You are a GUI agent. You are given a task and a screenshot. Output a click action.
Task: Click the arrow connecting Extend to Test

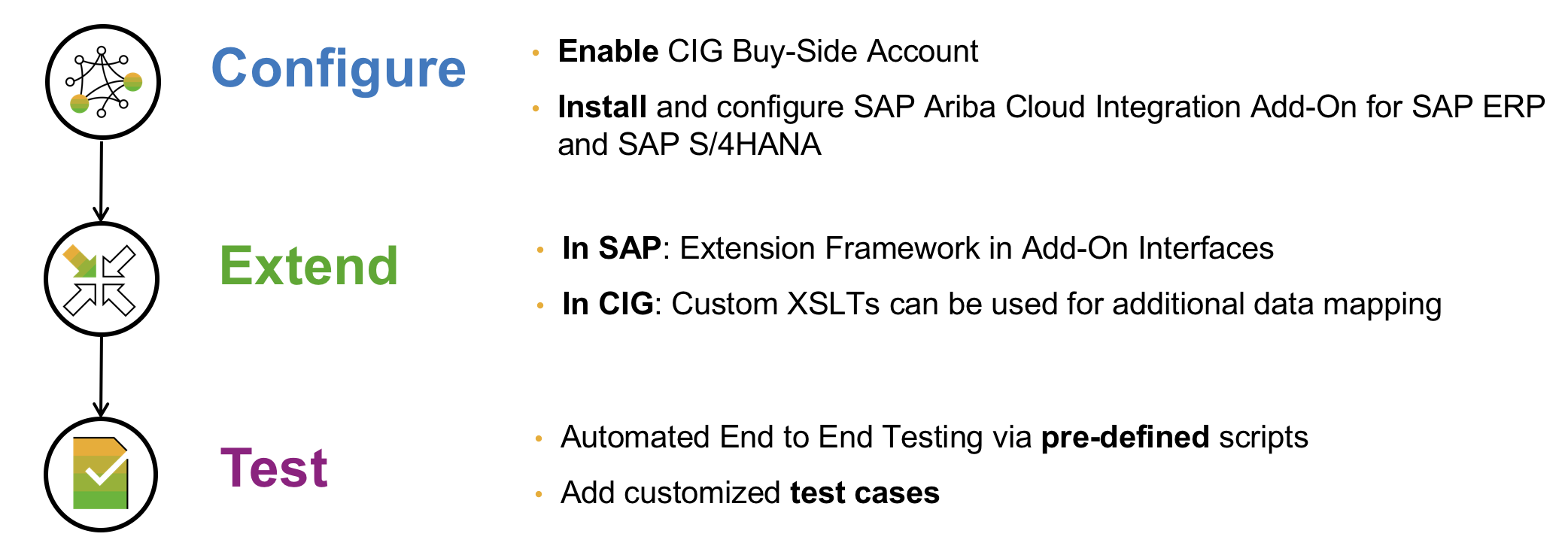pos(101,376)
